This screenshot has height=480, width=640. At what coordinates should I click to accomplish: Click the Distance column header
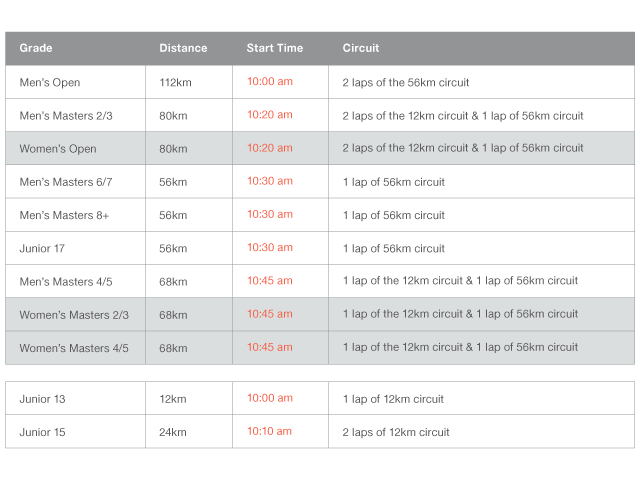point(183,48)
